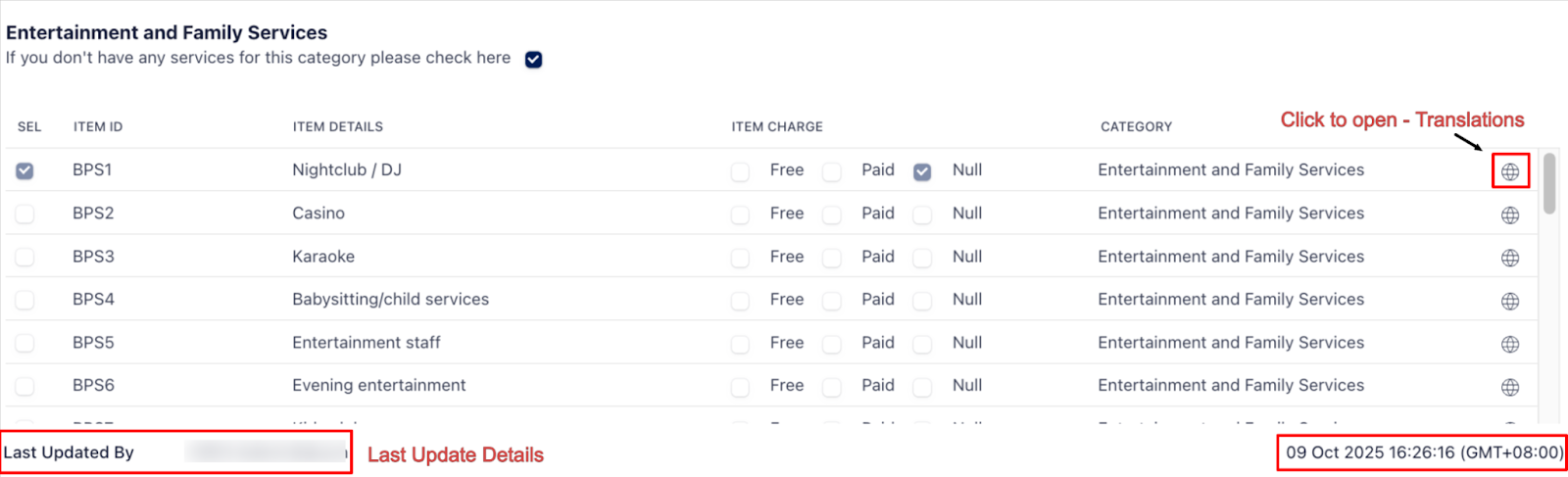
Task: Set Babysitting/child services charge to Null
Action: coord(922,301)
